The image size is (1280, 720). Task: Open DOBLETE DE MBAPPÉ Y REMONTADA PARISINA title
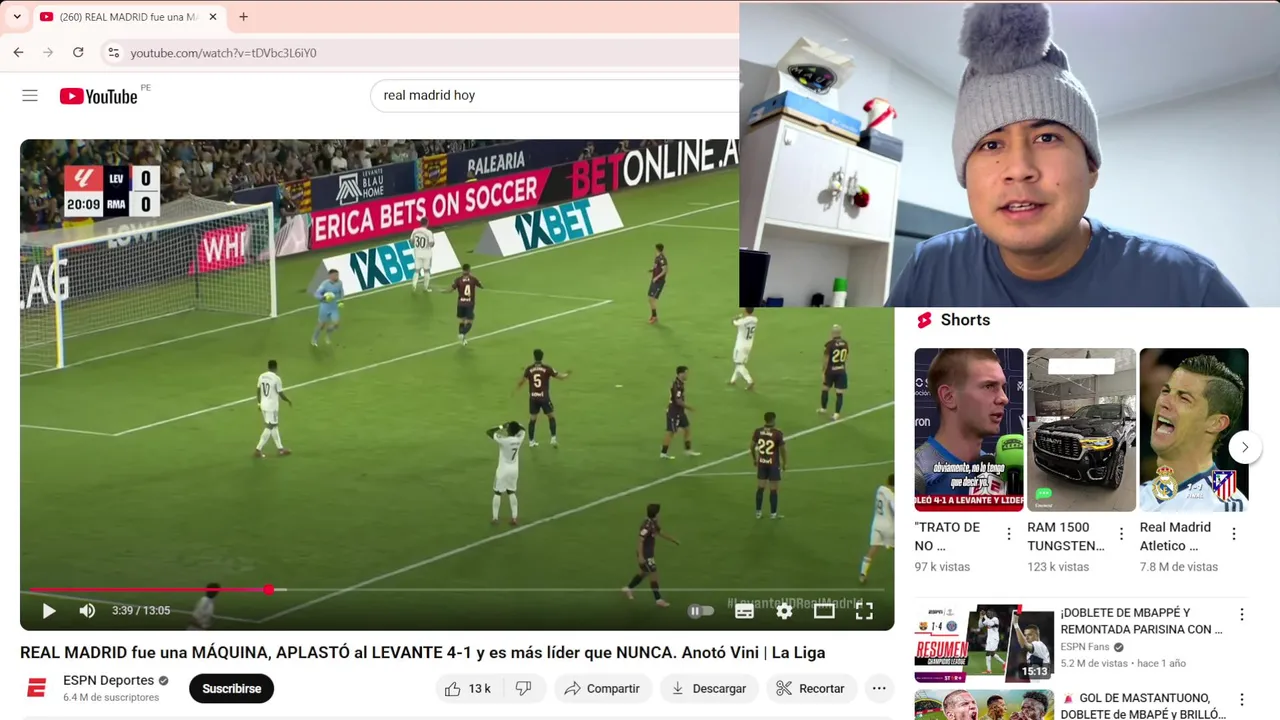tap(1142, 621)
